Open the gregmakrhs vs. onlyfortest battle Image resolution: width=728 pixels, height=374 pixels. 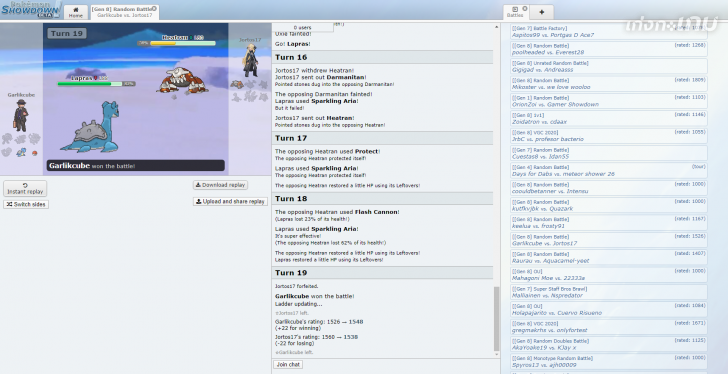pos(609,327)
